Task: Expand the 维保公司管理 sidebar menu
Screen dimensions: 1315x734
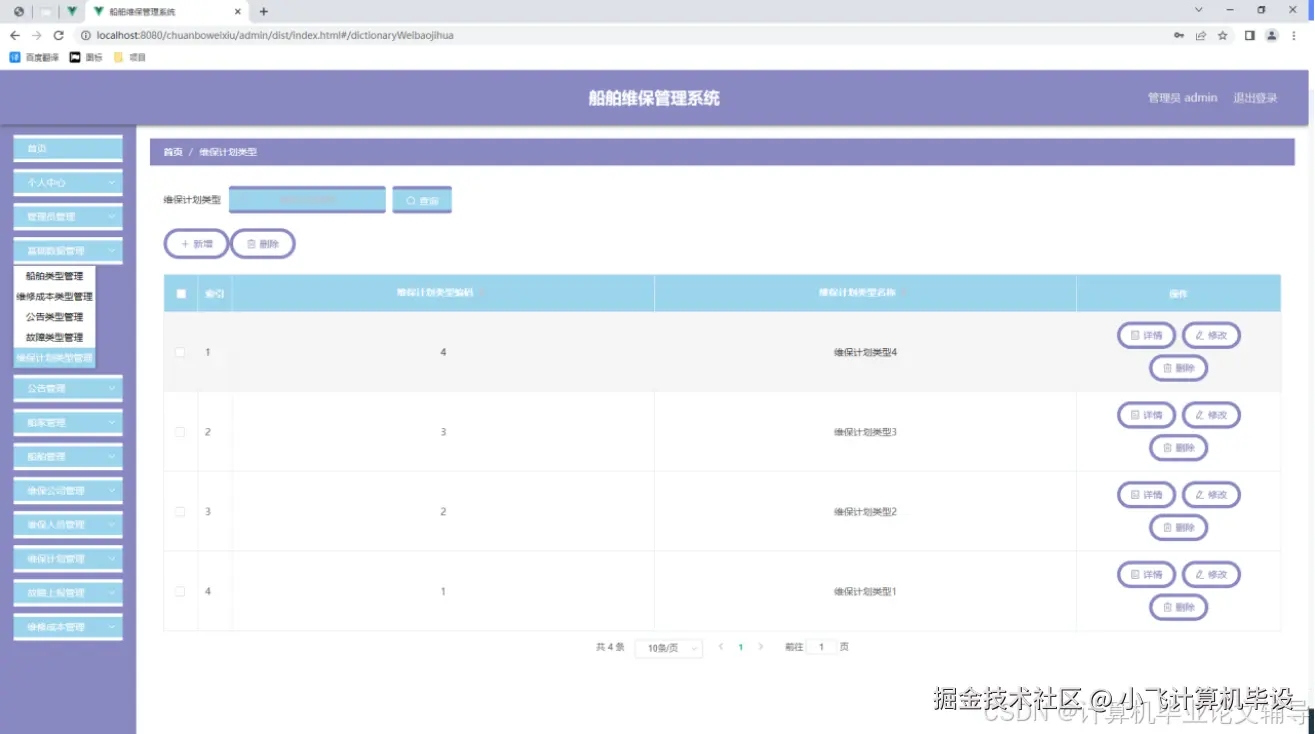Action: pyautogui.click(x=68, y=490)
